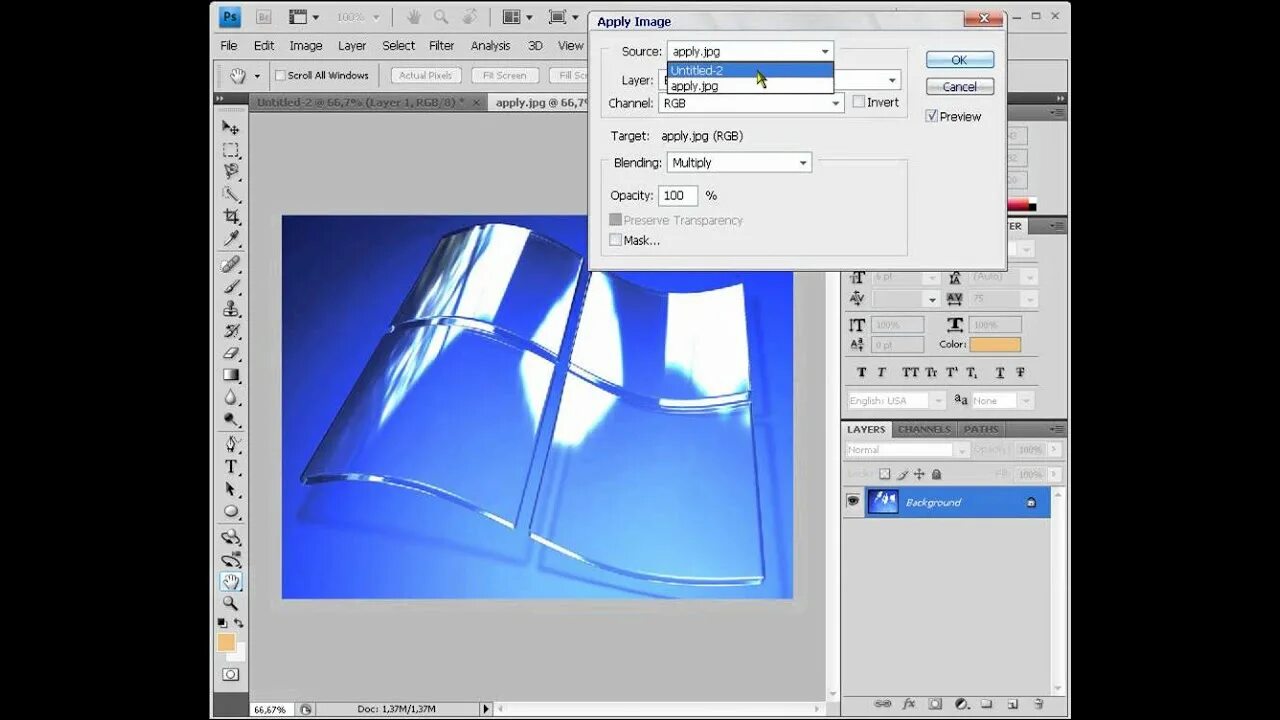Select the Healing Brush tool
Image resolution: width=1280 pixels, height=720 pixels.
point(231,264)
